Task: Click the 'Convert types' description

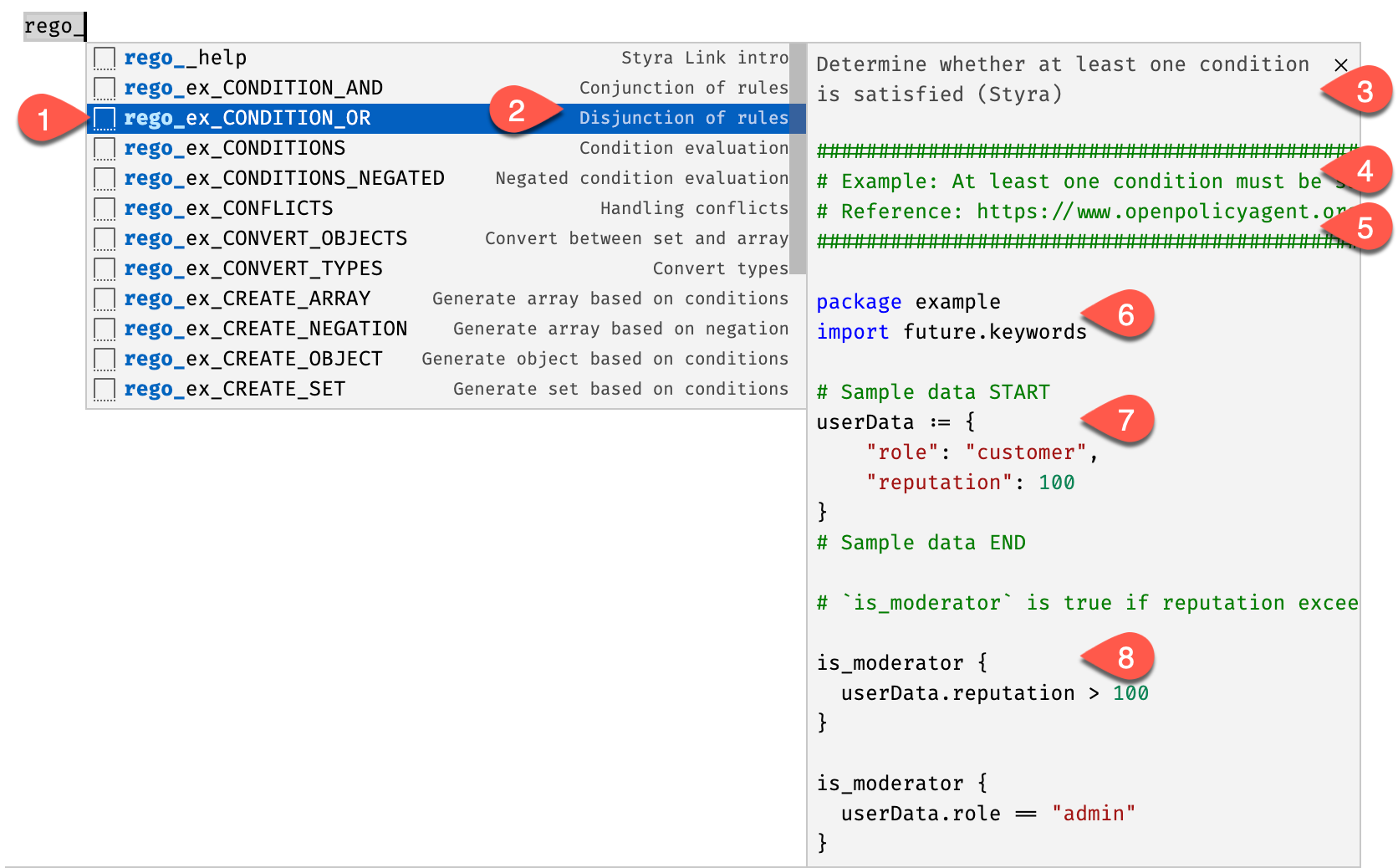Action: tap(721, 268)
